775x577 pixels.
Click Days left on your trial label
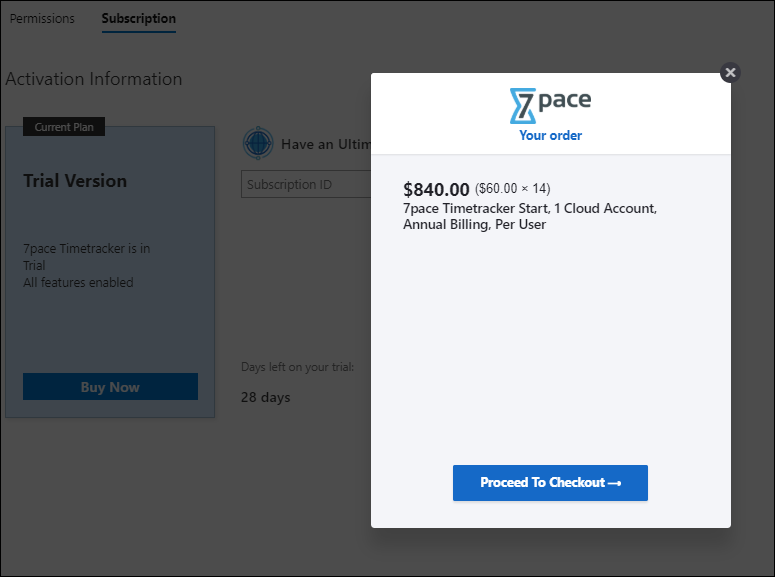click(297, 367)
